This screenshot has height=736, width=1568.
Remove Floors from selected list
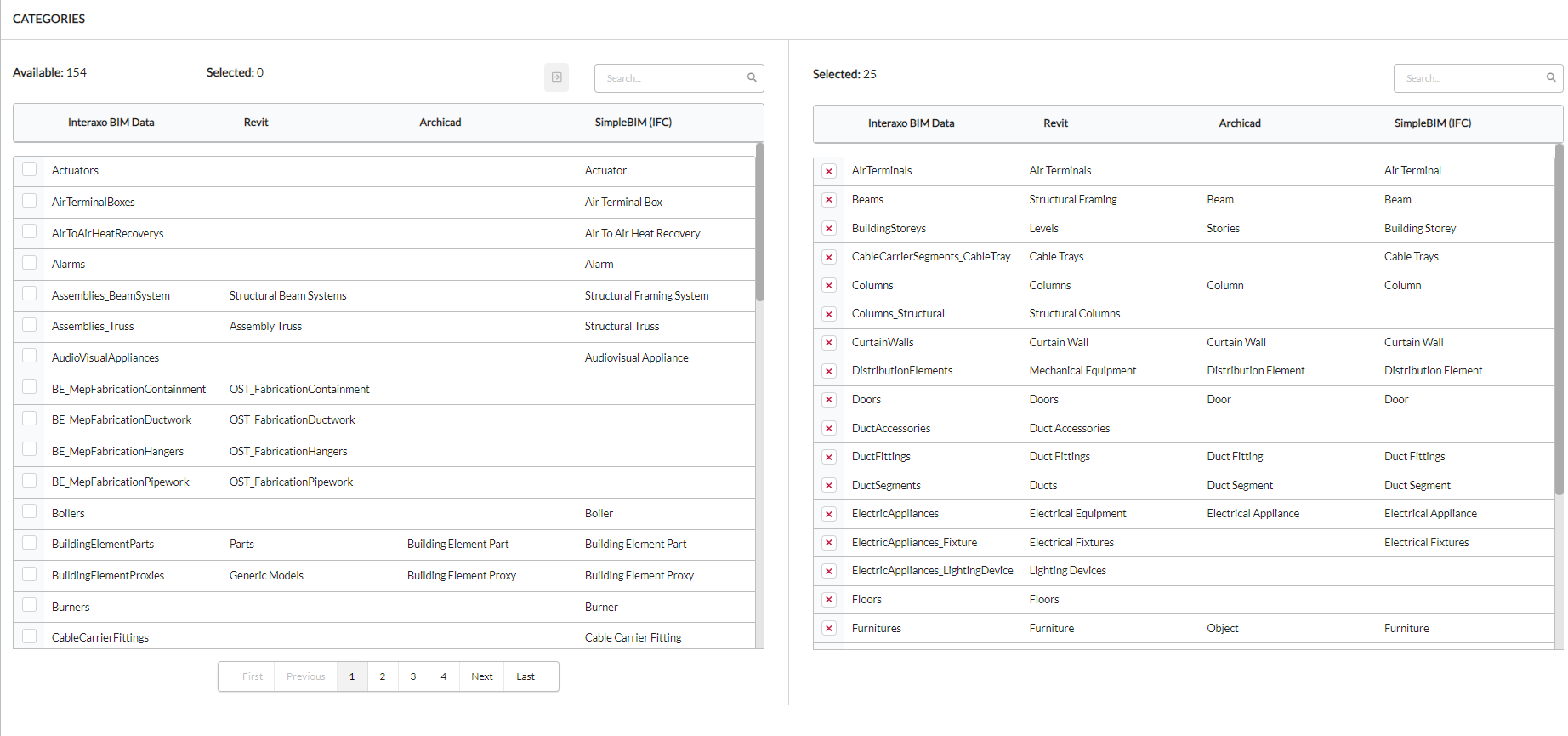point(829,600)
